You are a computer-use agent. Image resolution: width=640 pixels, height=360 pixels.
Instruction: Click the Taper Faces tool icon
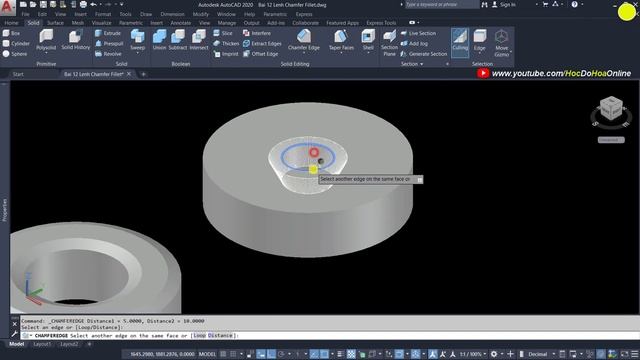341,37
